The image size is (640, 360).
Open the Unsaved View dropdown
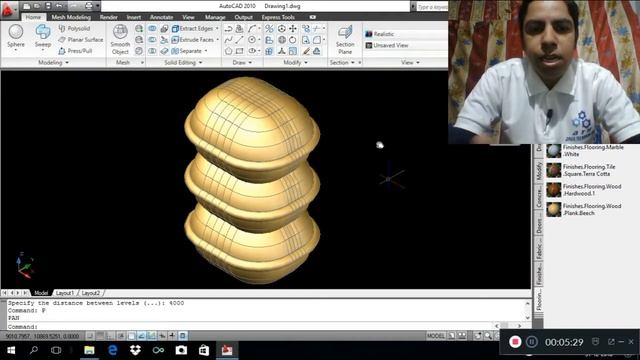(x=406, y=45)
